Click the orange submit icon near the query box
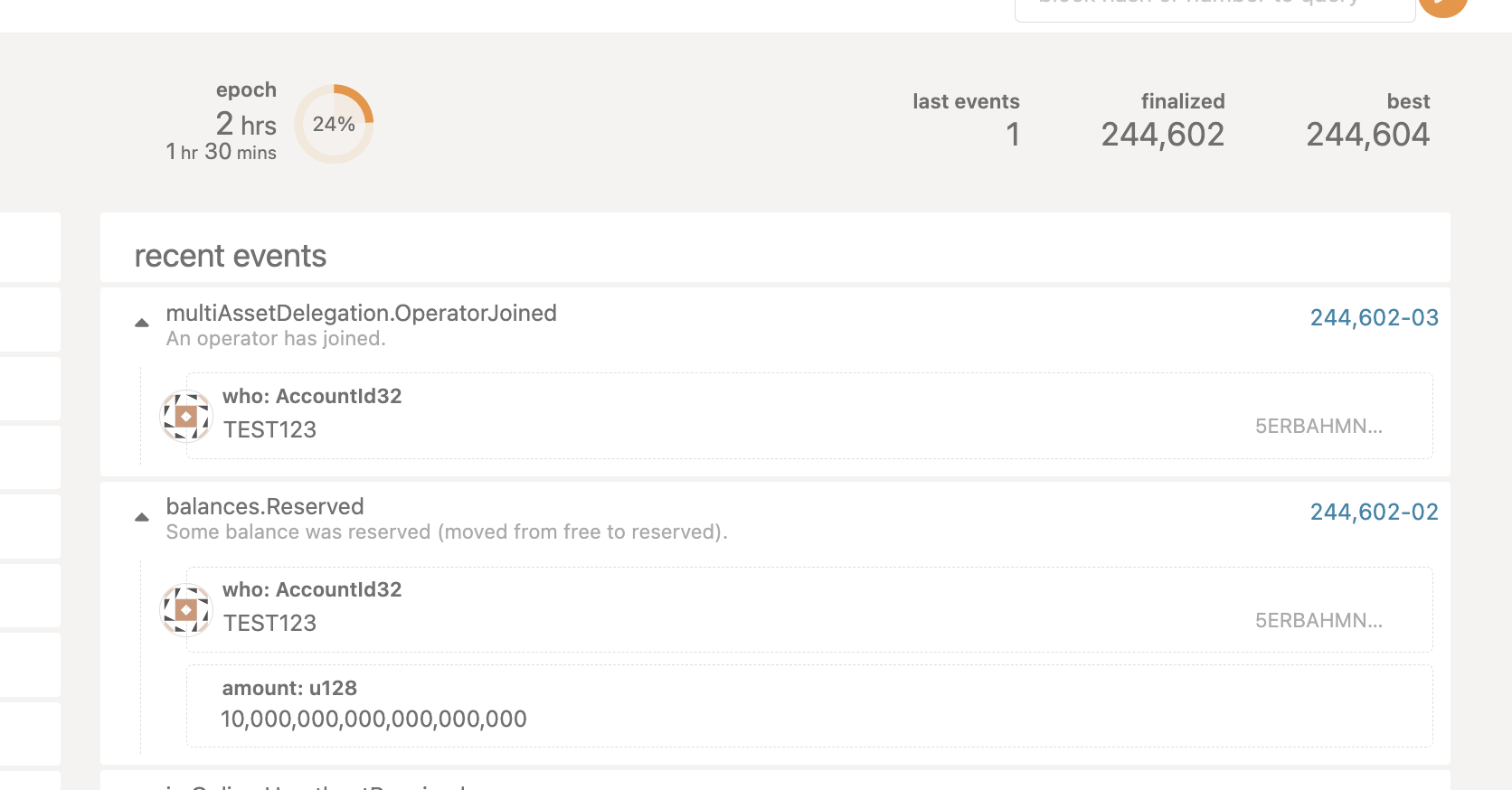This screenshot has width=1512, height=790. (1442, 7)
